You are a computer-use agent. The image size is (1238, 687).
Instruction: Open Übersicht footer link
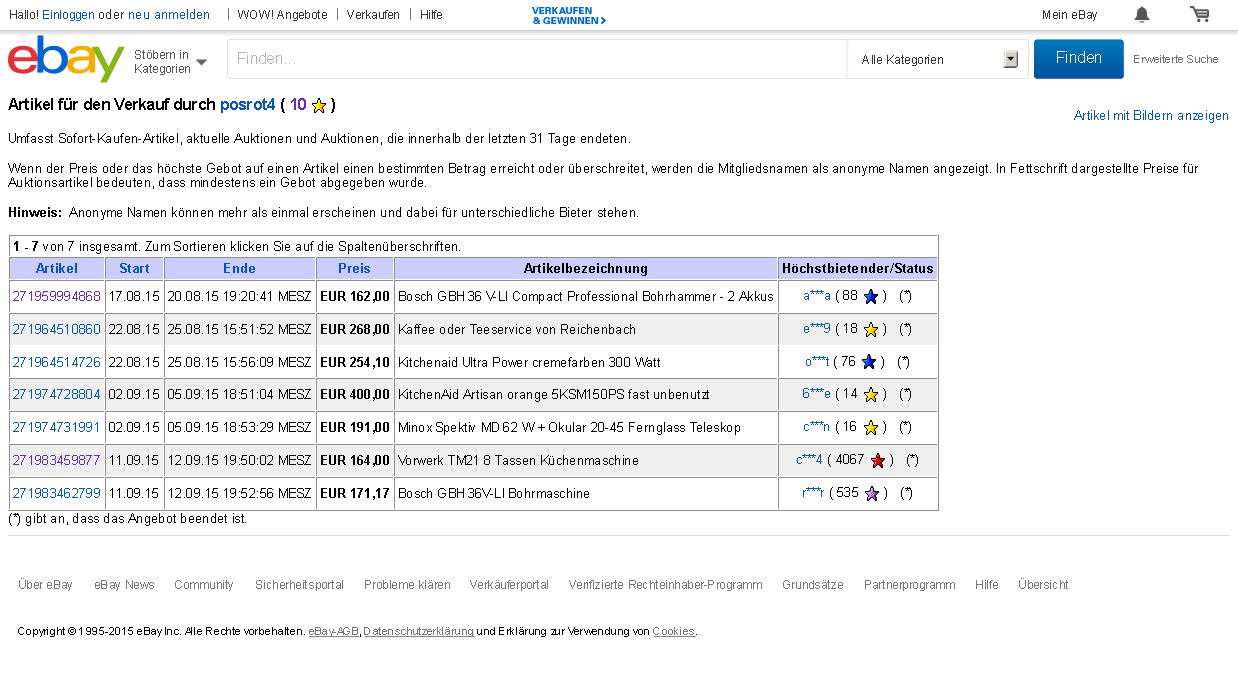1043,585
